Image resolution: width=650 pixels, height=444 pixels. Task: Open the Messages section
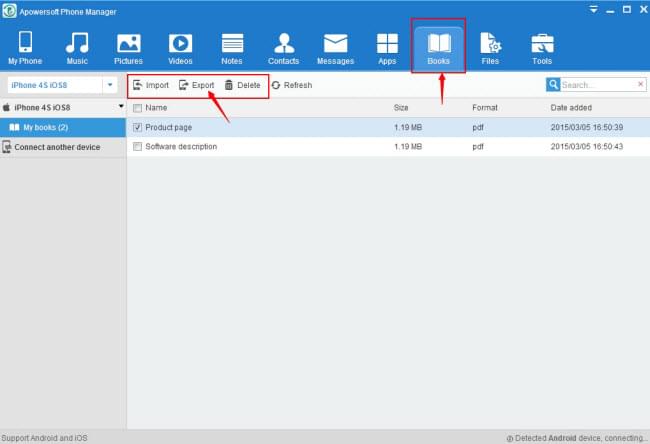pyautogui.click(x=335, y=48)
